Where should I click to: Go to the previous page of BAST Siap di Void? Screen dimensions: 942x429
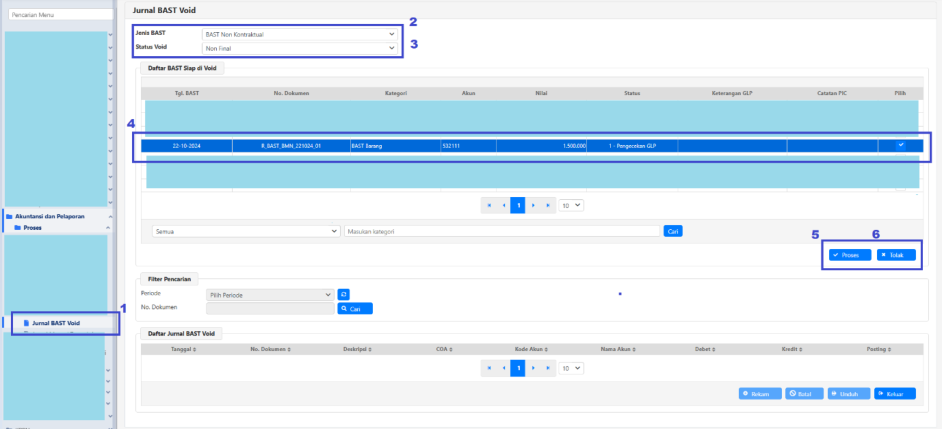point(503,205)
